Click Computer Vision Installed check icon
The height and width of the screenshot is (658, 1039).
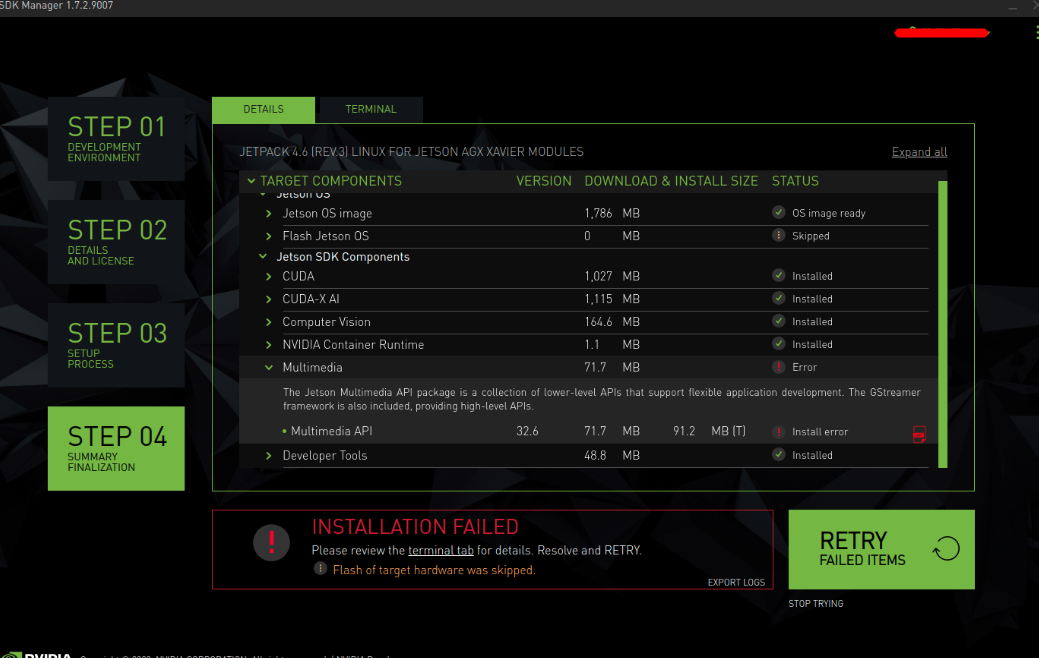[x=779, y=321]
